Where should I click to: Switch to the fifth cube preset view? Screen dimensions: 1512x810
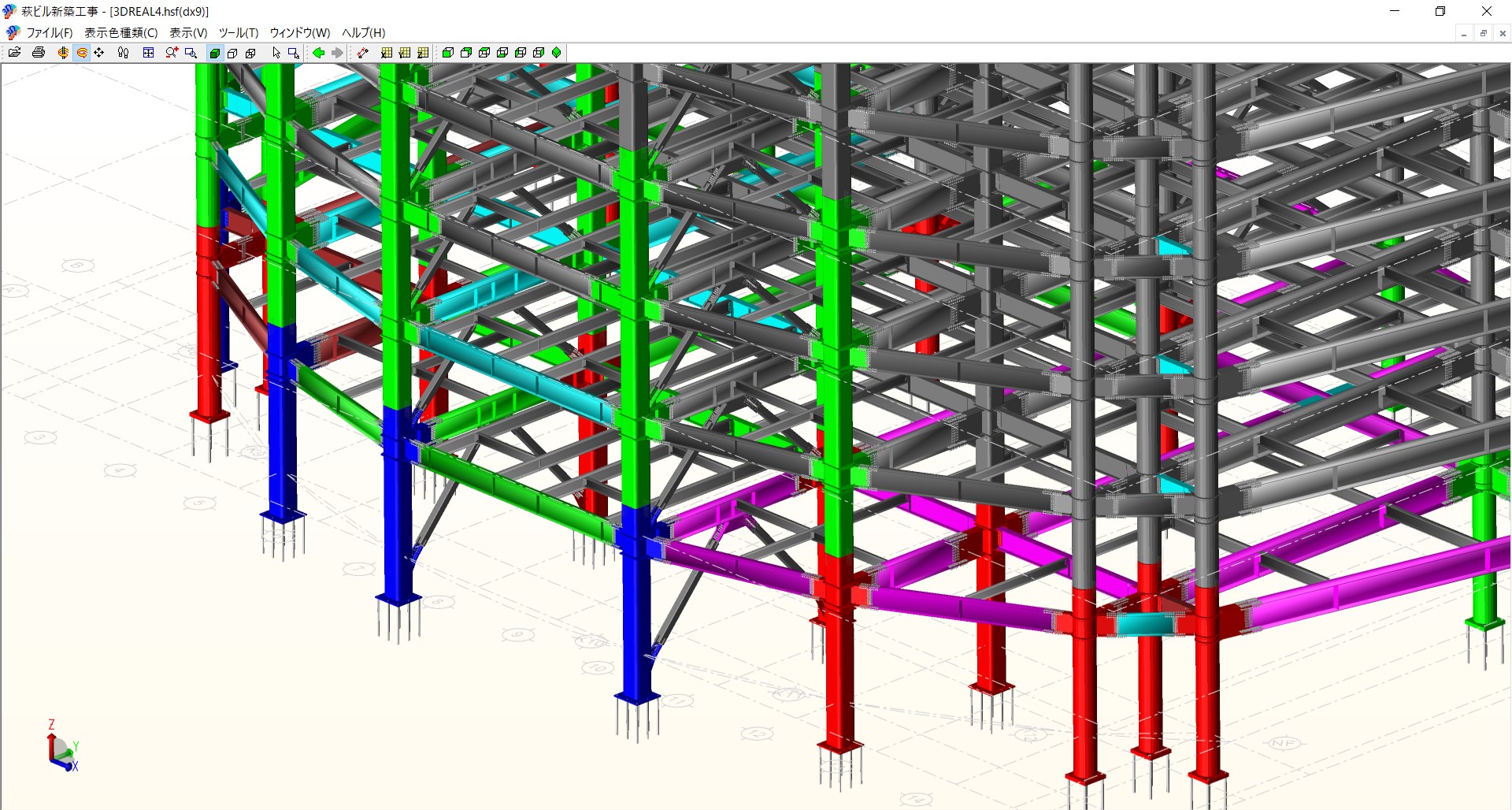point(521,53)
